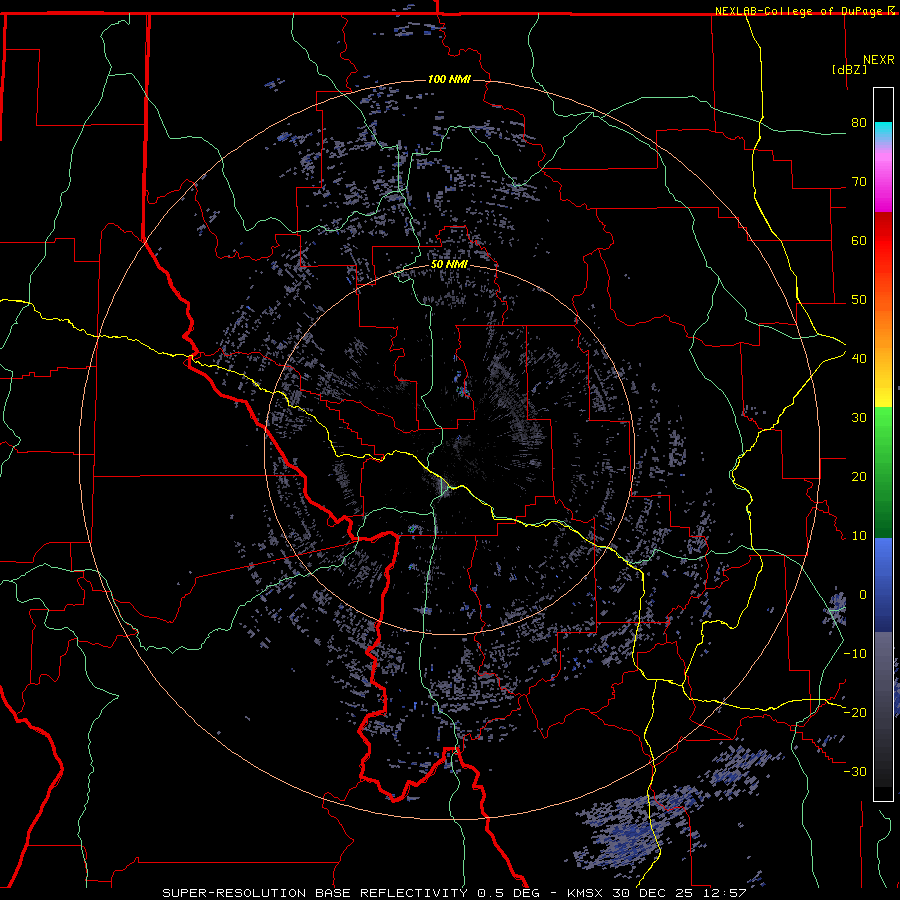
Task: Click the 40 dBZ scale value
Action: pyautogui.click(x=859, y=358)
